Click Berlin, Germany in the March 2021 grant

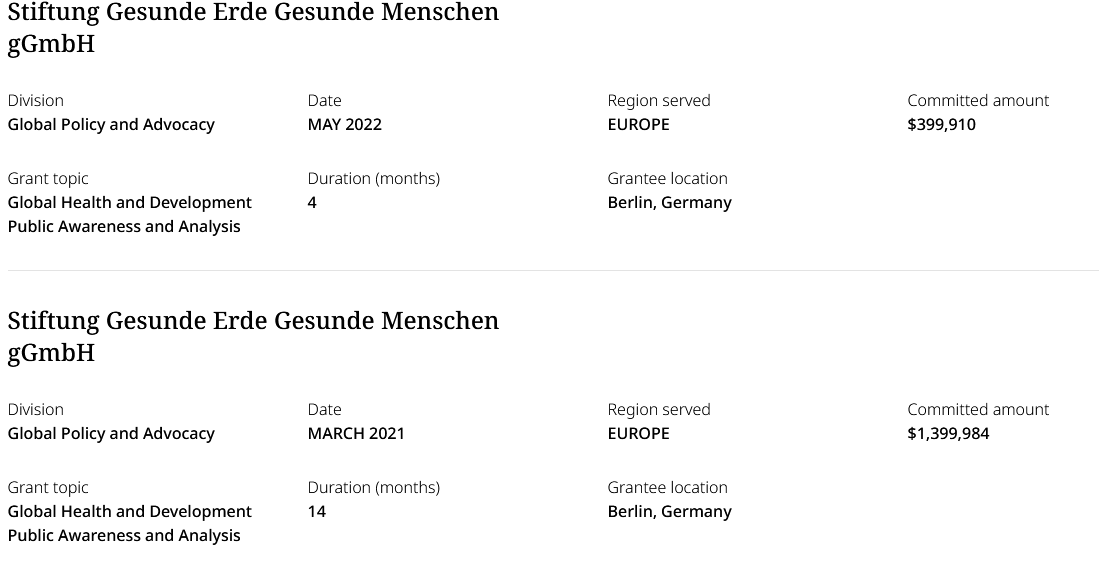[x=669, y=511]
